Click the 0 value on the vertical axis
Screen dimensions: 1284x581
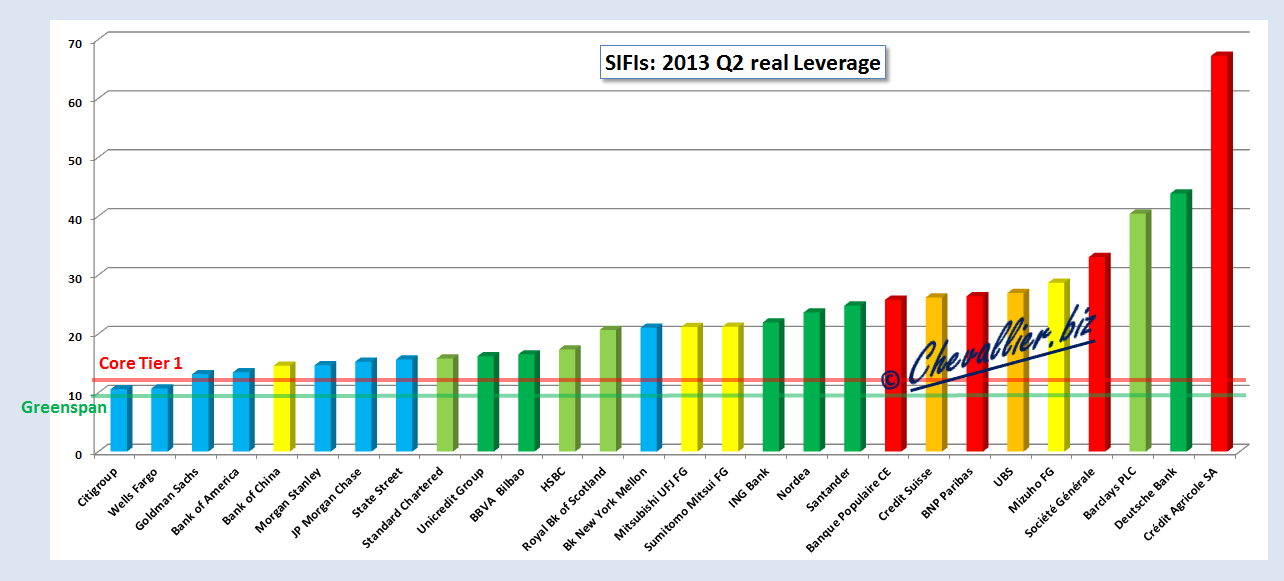[78, 453]
